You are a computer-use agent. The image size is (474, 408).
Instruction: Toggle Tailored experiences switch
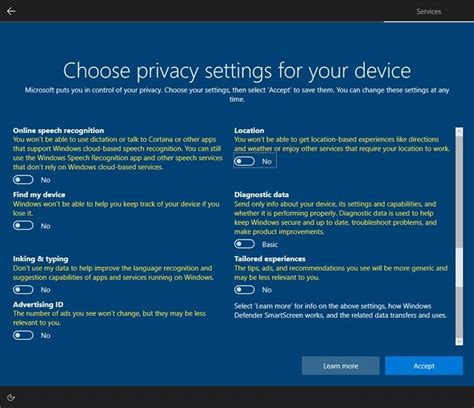tap(244, 290)
